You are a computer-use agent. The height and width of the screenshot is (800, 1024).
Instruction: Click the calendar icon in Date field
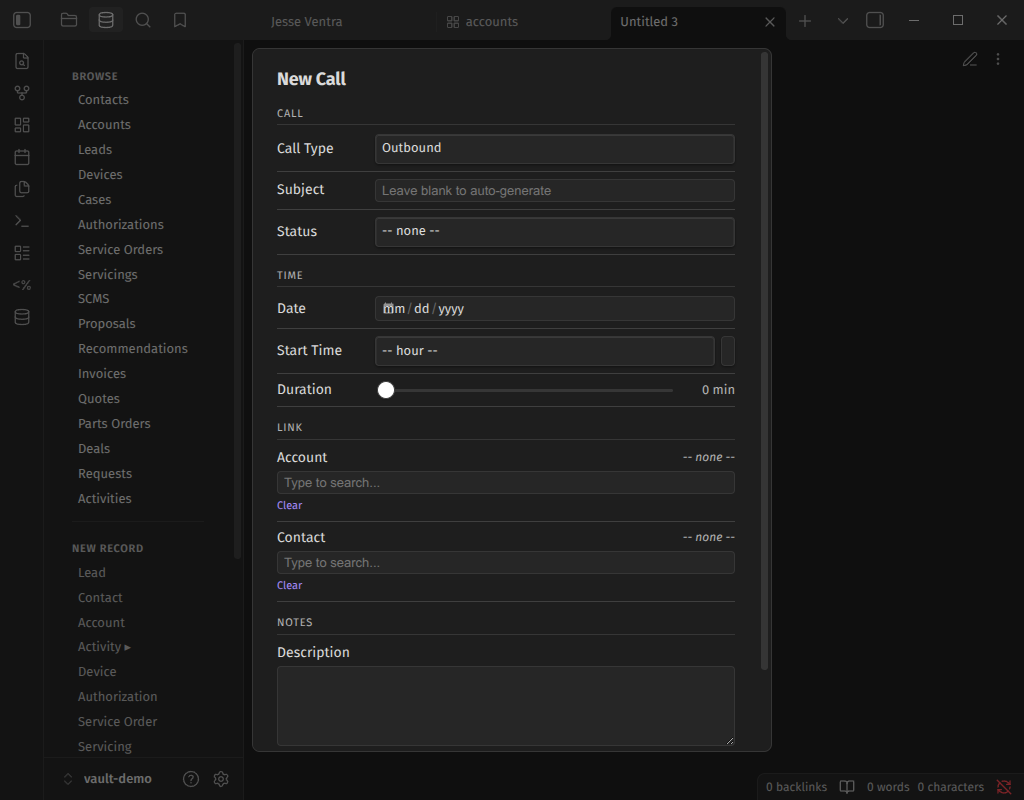click(x=388, y=308)
